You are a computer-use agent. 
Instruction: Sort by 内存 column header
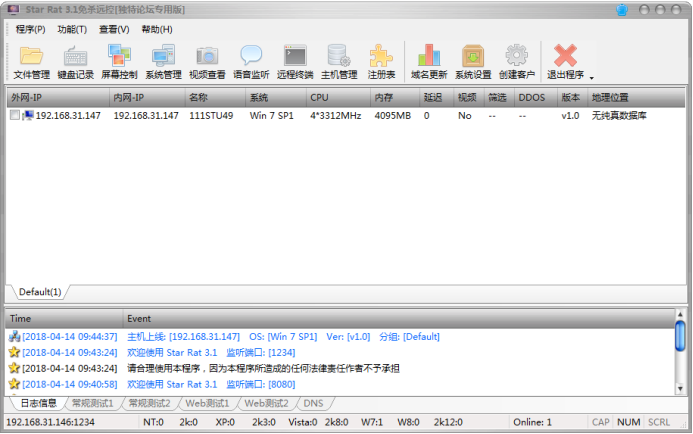pyautogui.click(x=395, y=97)
